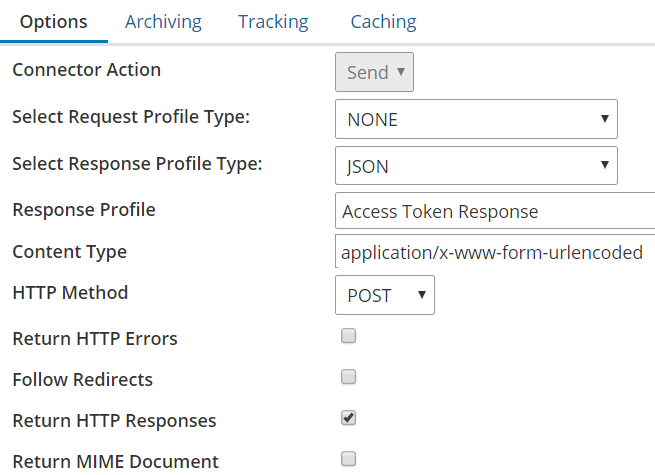Click the Connector Action label
The image size is (655, 475).
pos(86,70)
